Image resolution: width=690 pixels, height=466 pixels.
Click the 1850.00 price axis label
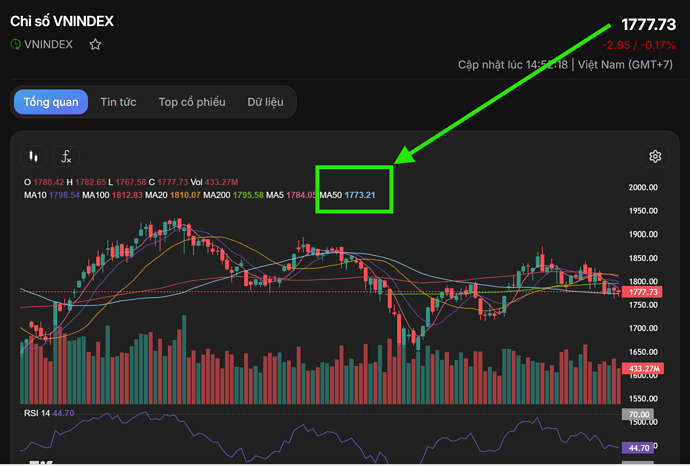pos(643,258)
